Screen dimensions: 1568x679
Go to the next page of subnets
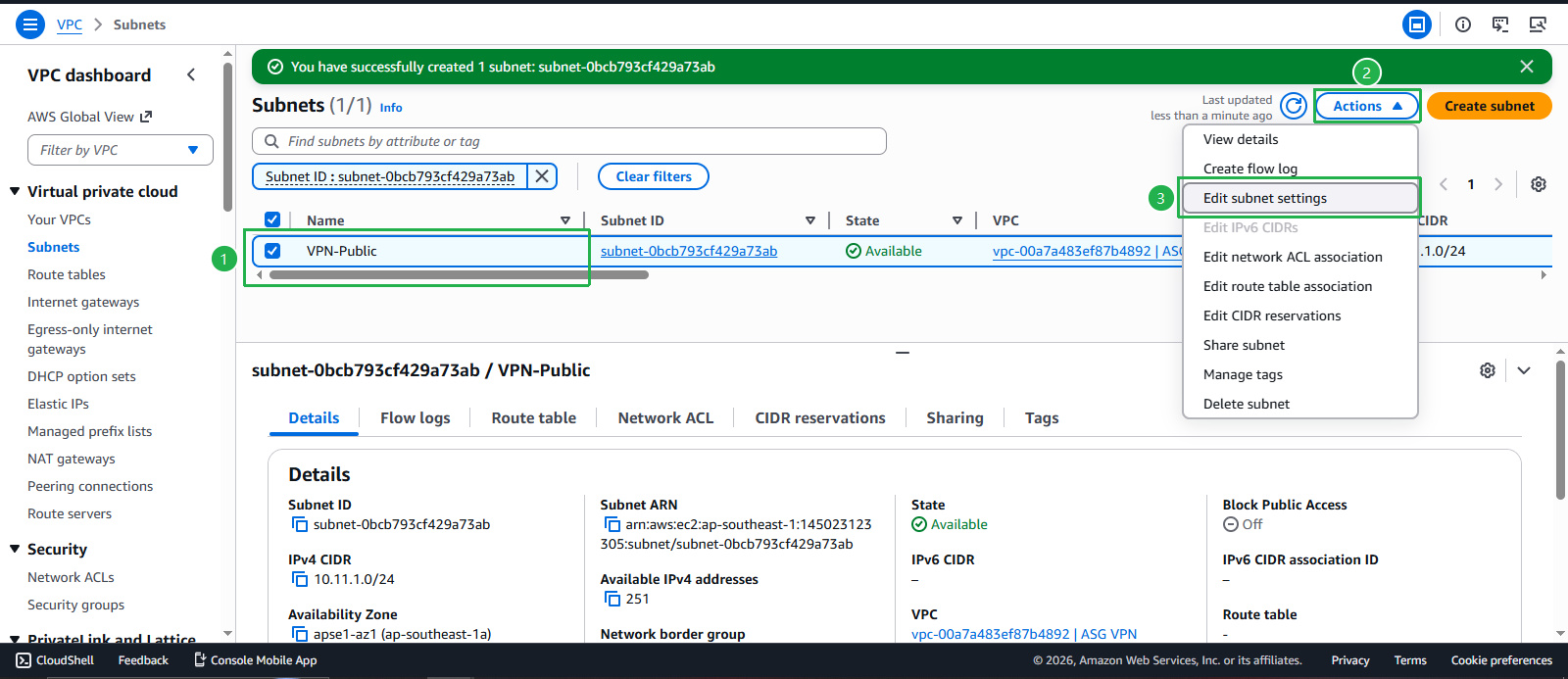coord(1497,184)
